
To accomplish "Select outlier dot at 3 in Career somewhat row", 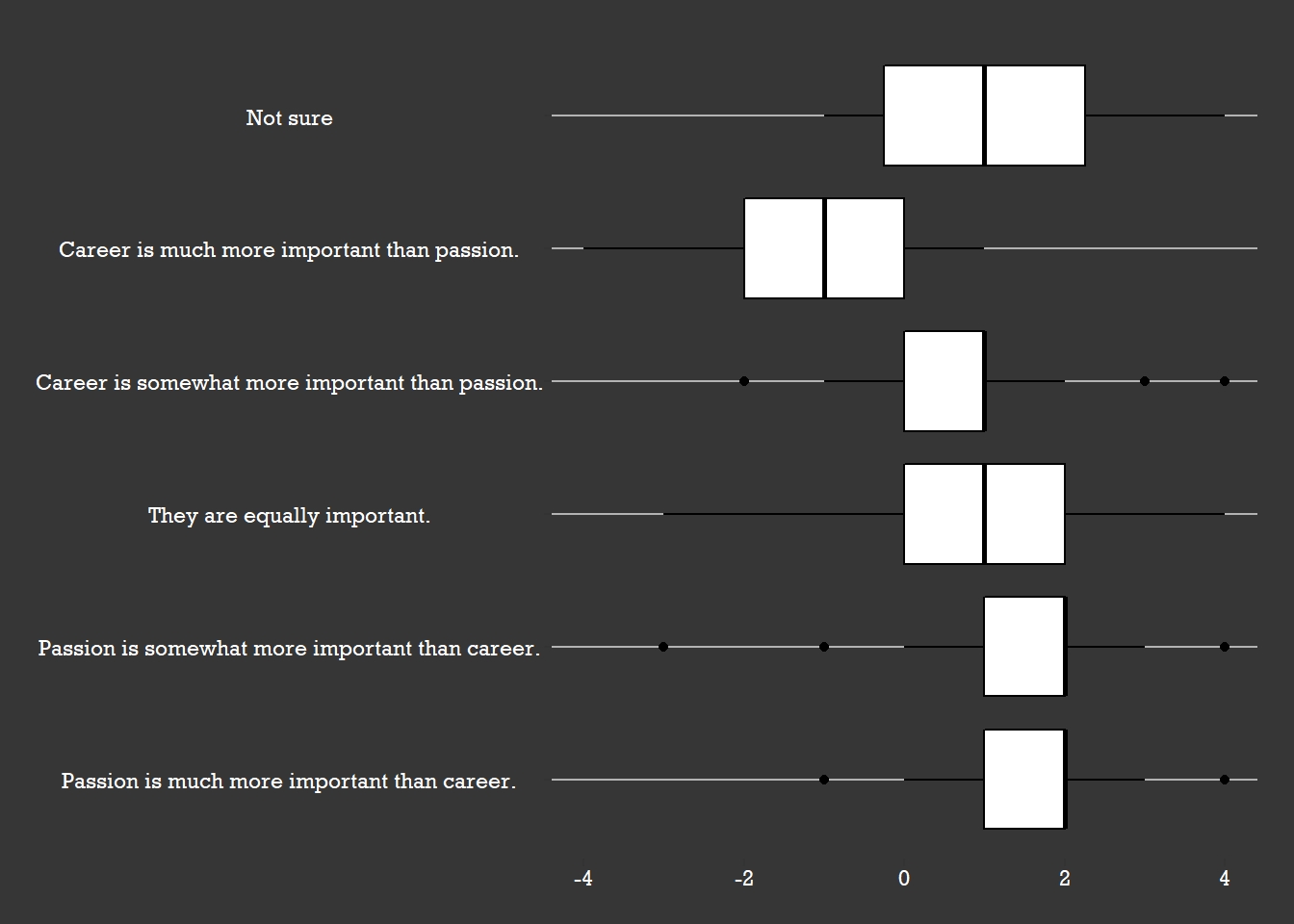I will (x=1145, y=381).
